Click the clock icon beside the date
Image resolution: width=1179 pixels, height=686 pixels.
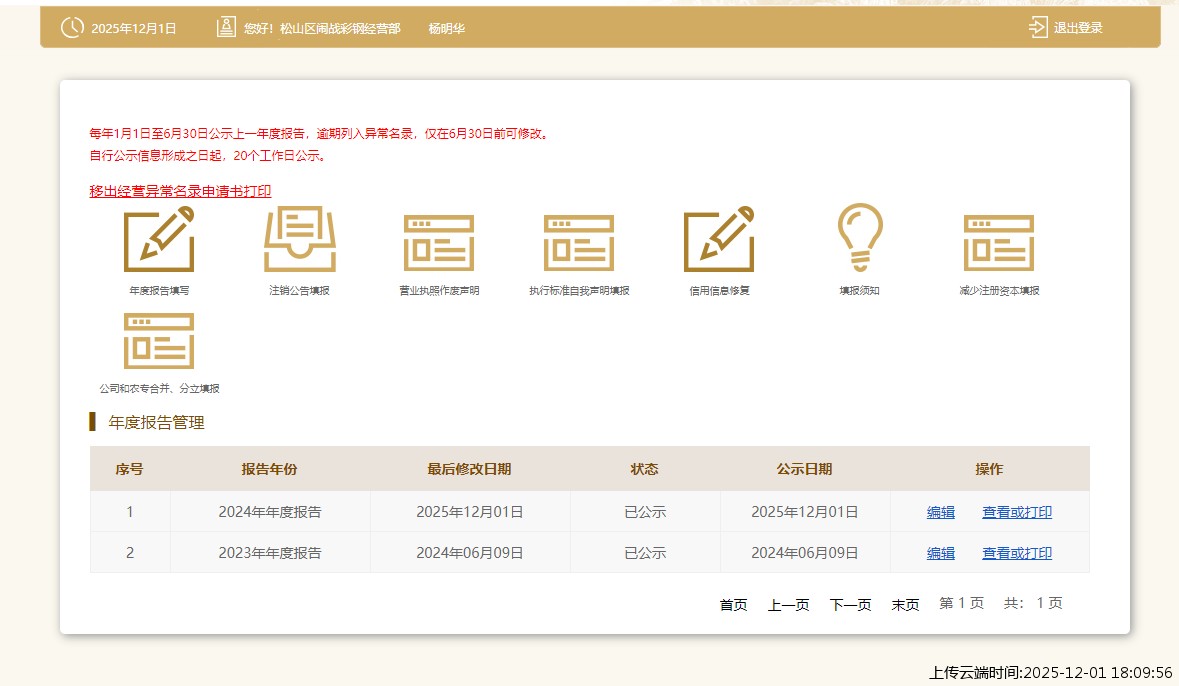(72, 27)
